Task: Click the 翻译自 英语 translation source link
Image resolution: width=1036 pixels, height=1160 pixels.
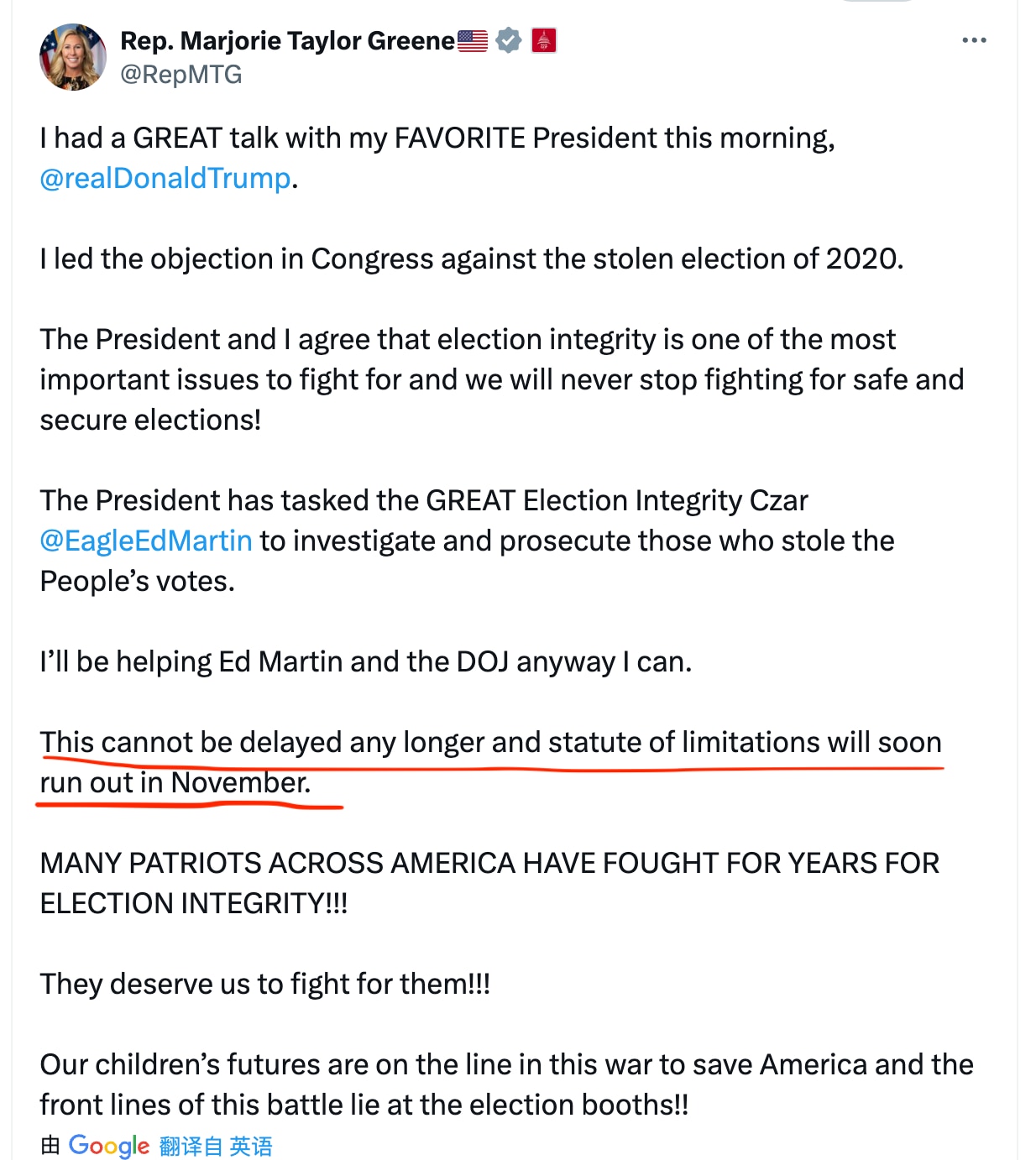Action: (217, 1145)
